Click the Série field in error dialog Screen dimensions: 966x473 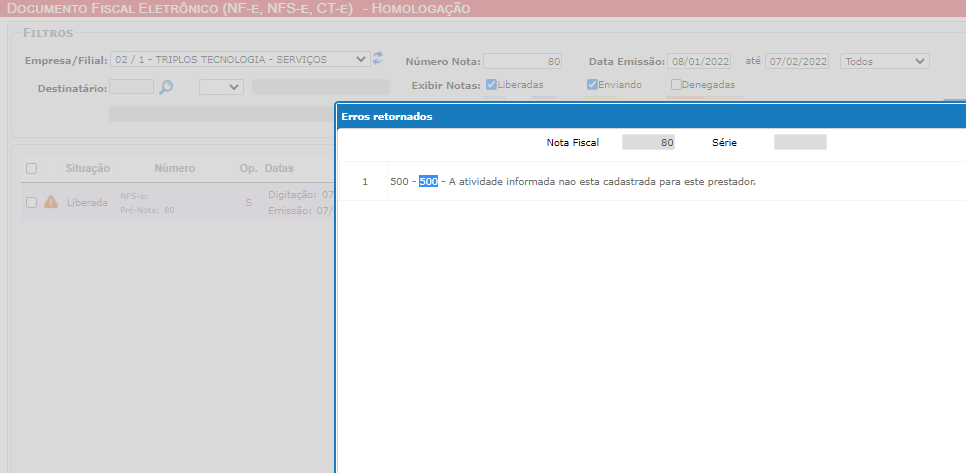click(x=800, y=142)
